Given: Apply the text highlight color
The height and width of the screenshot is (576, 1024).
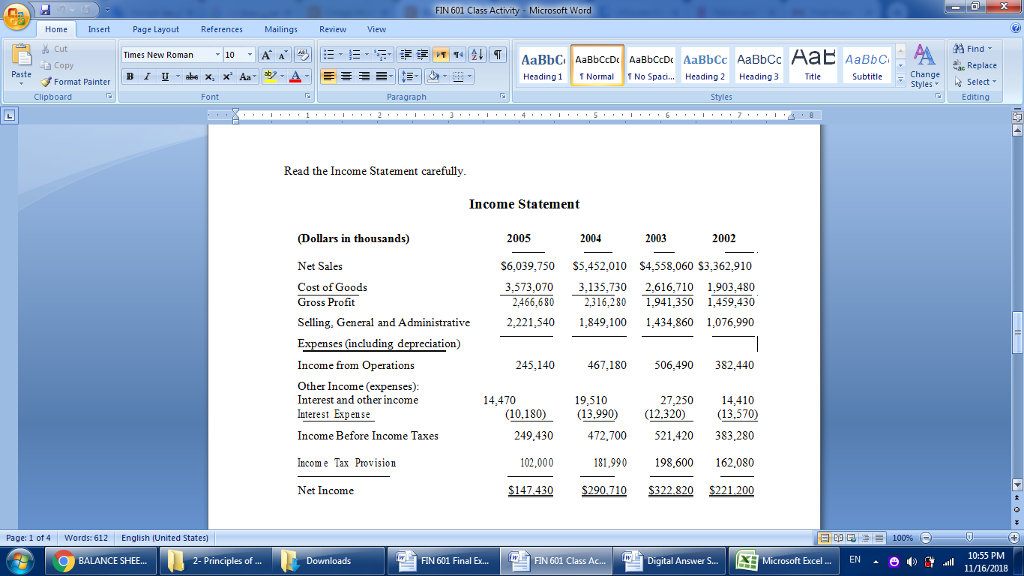Looking at the screenshot, I should [270, 76].
